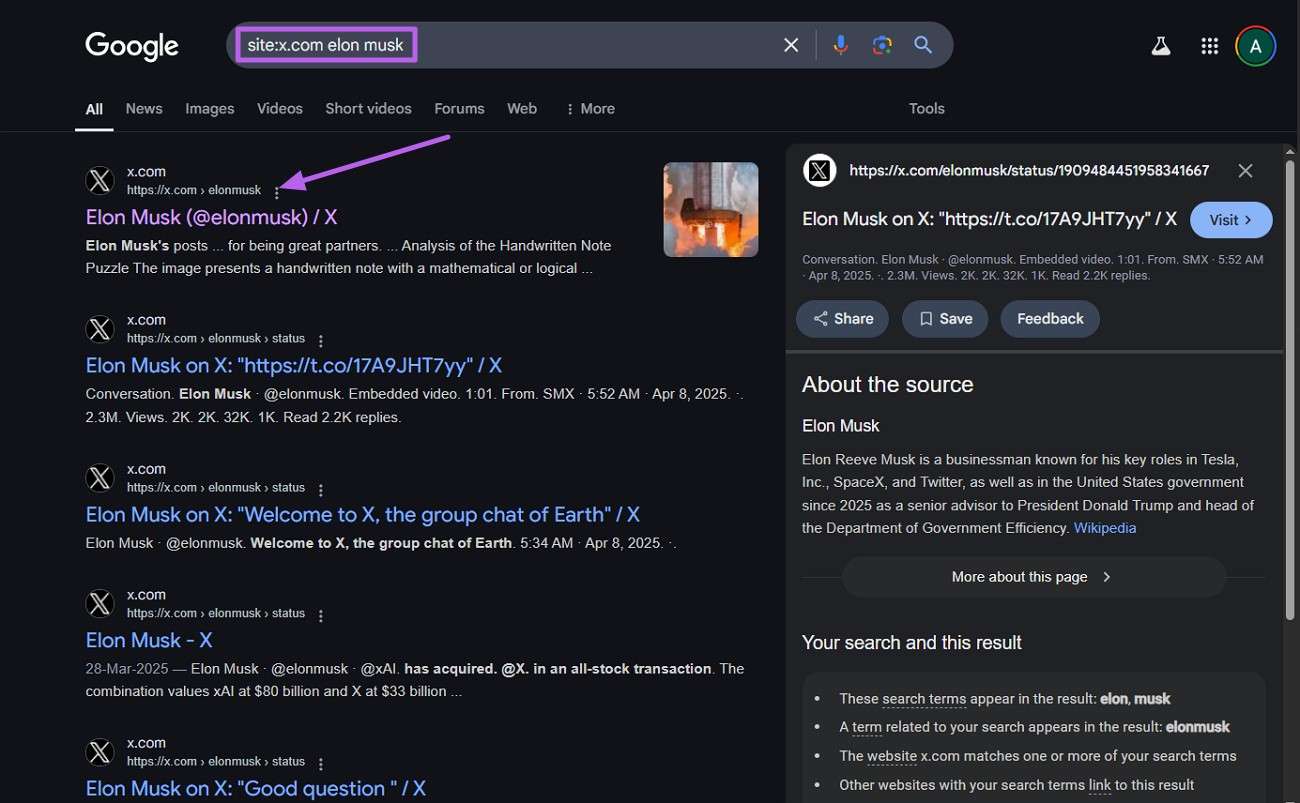Switch to the Images tab
This screenshot has width=1300, height=803.
209,109
